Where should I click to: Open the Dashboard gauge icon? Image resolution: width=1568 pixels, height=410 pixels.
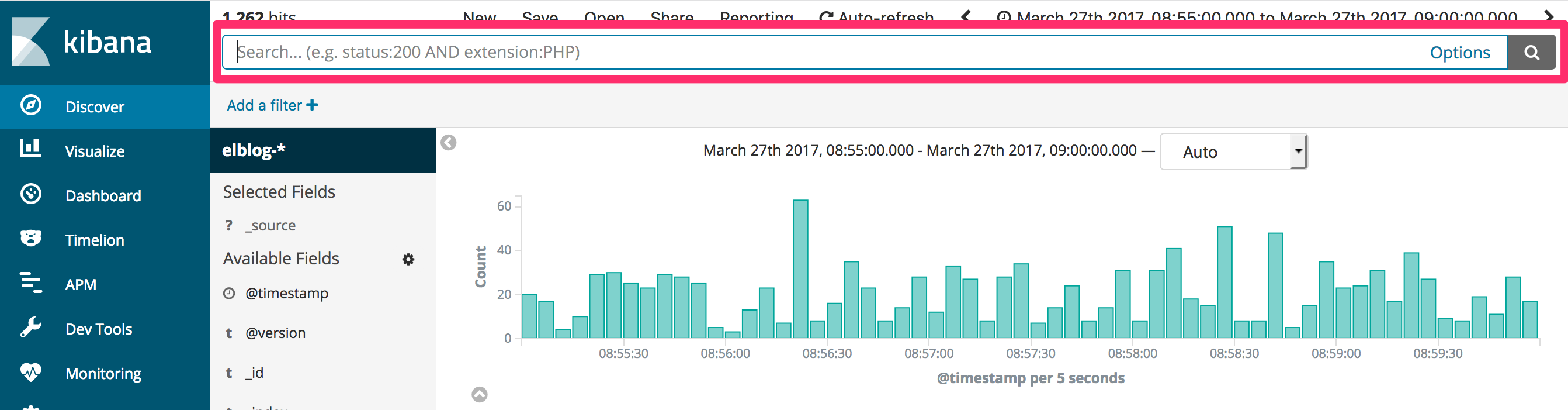pyautogui.click(x=30, y=194)
